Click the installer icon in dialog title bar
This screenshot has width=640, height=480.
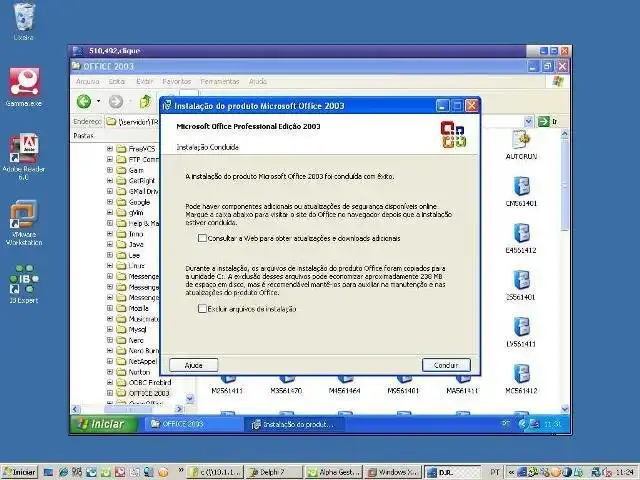coord(167,106)
